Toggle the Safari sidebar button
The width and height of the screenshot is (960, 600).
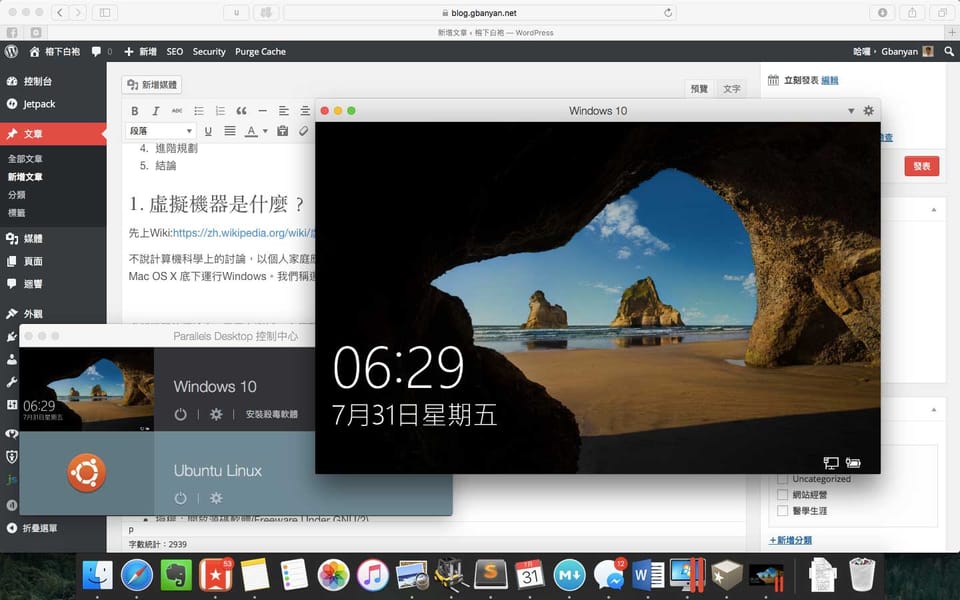pos(105,12)
